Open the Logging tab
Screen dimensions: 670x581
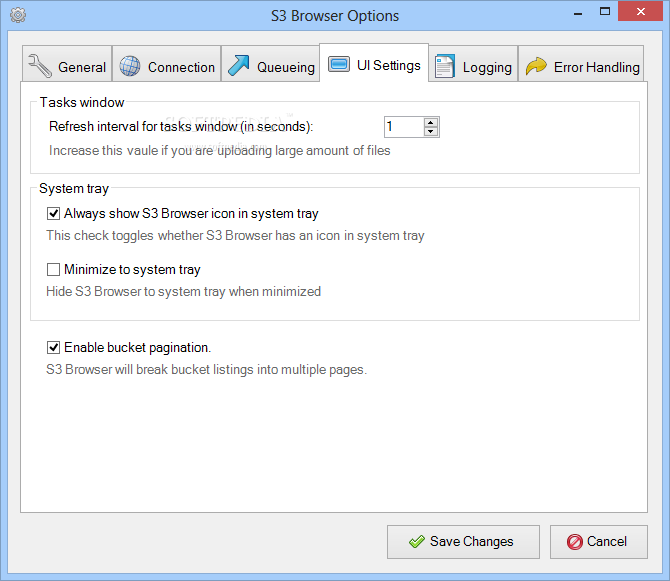(x=473, y=63)
